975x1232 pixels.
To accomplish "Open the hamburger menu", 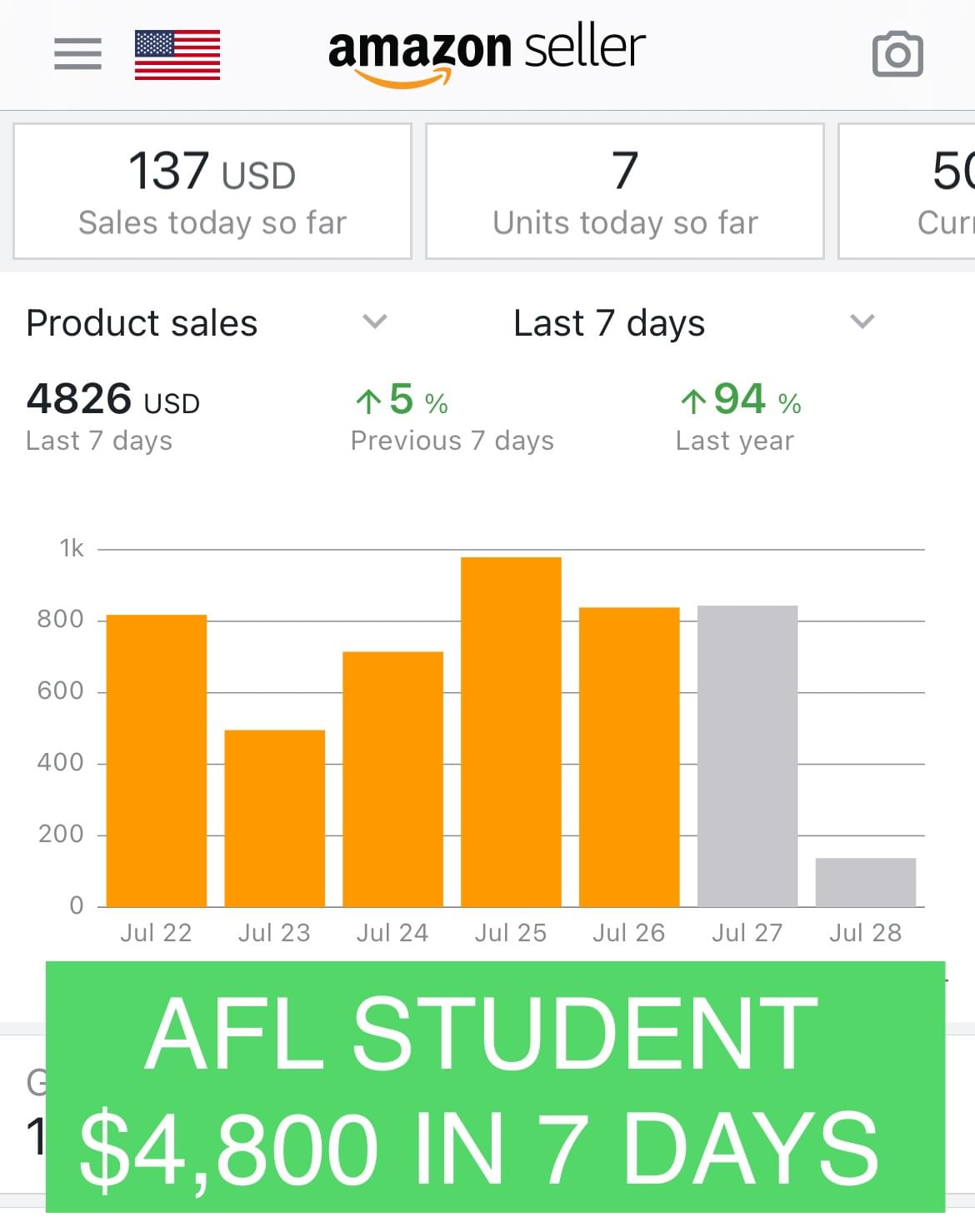I will pyautogui.click(x=77, y=54).
